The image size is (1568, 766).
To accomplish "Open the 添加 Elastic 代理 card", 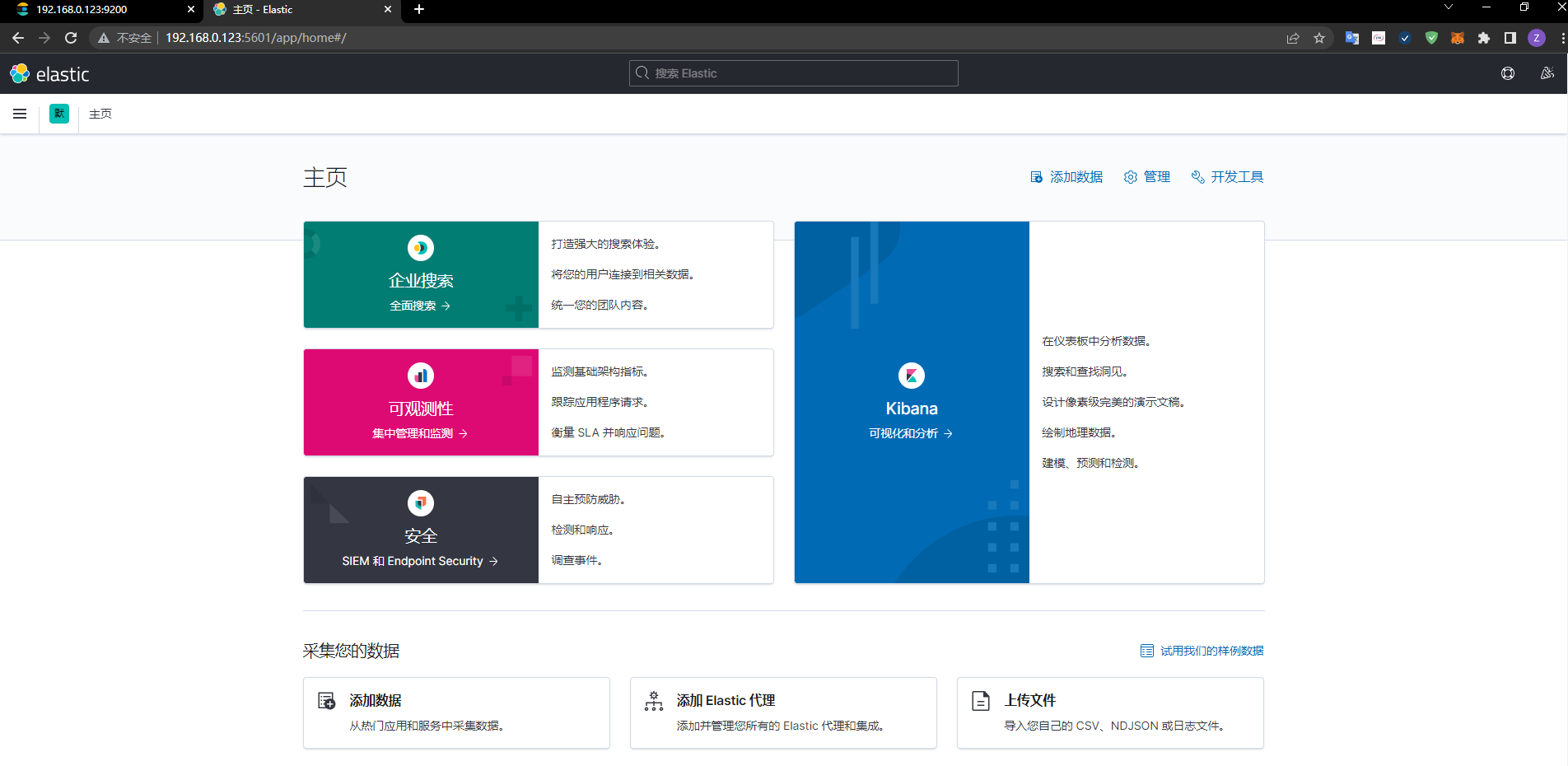I will point(783,712).
